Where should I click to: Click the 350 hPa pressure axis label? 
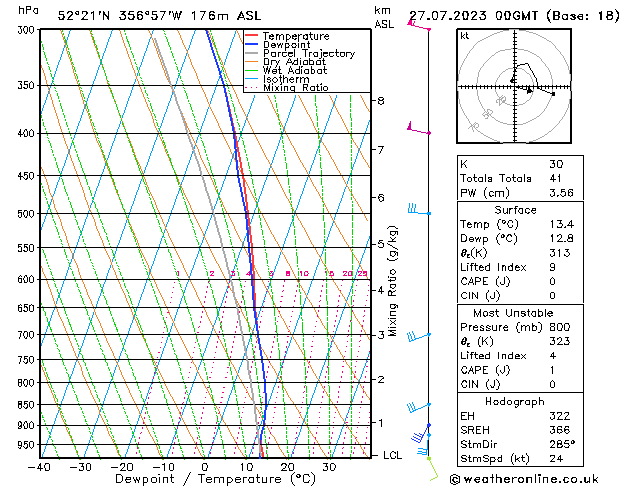28,85
